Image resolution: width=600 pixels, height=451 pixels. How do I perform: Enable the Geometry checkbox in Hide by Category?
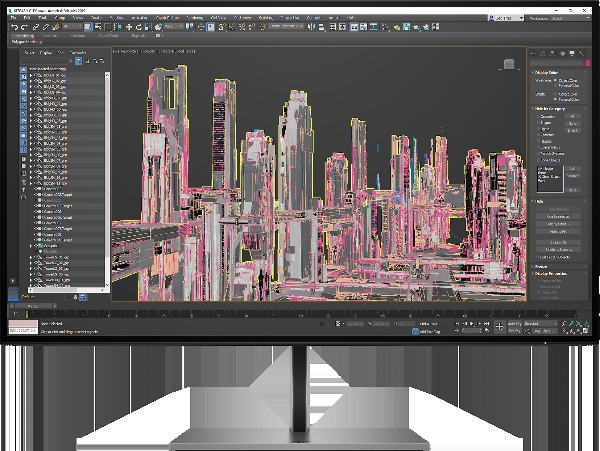(x=537, y=117)
